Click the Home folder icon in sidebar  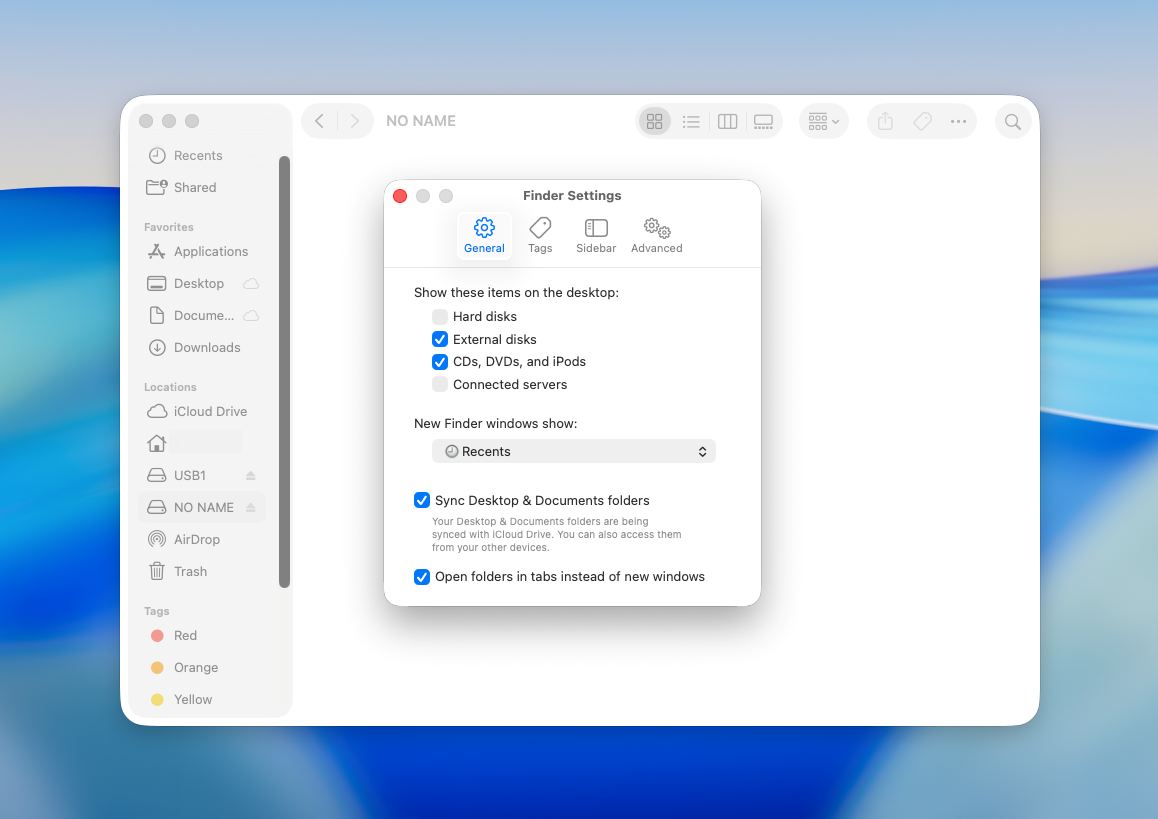click(157, 443)
